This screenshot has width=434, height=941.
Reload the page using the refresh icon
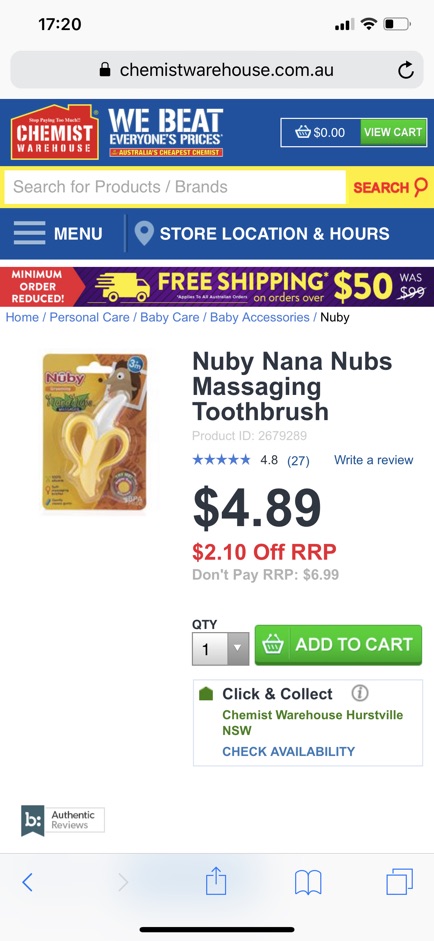click(x=406, y=70)
